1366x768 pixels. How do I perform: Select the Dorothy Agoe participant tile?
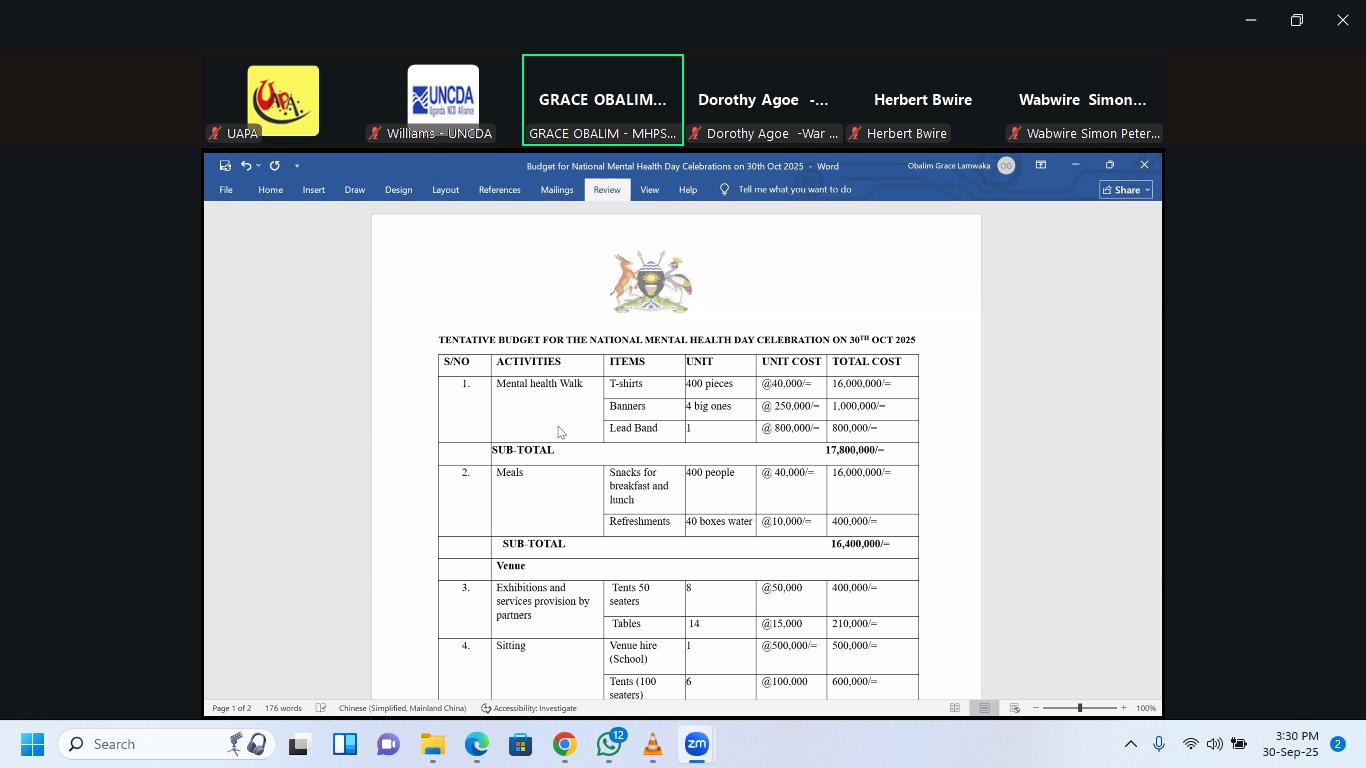(763, 101)
